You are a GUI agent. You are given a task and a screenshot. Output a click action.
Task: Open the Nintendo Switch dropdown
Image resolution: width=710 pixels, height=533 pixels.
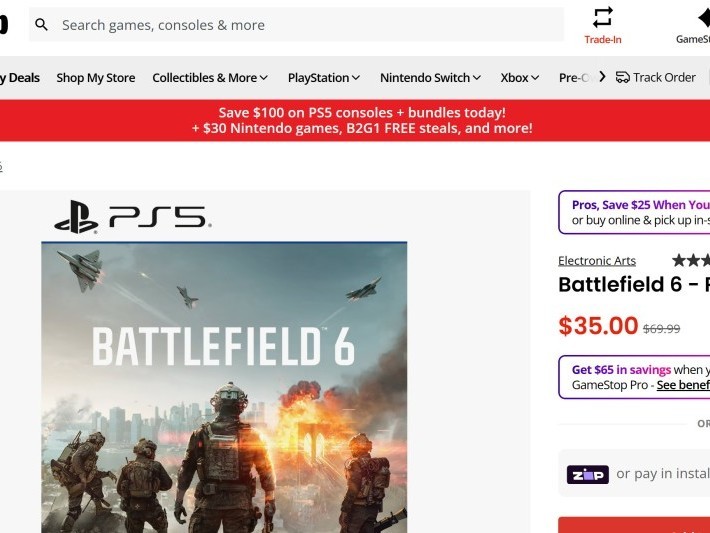[x=430, y=78]
